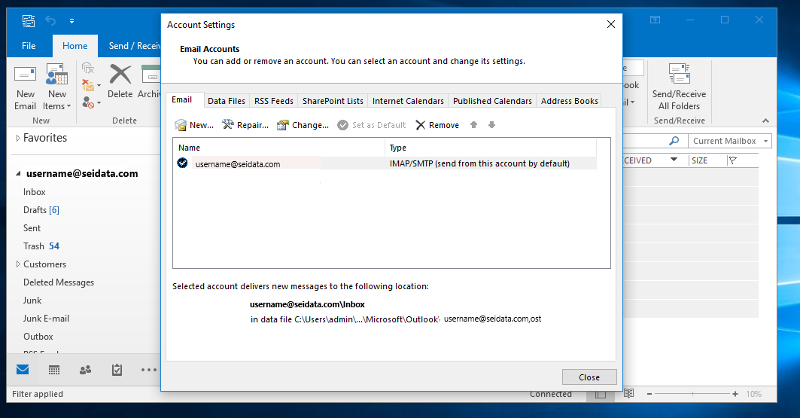
Task: Click the Send/Receive All Folders icon
Action: [678, 80]
